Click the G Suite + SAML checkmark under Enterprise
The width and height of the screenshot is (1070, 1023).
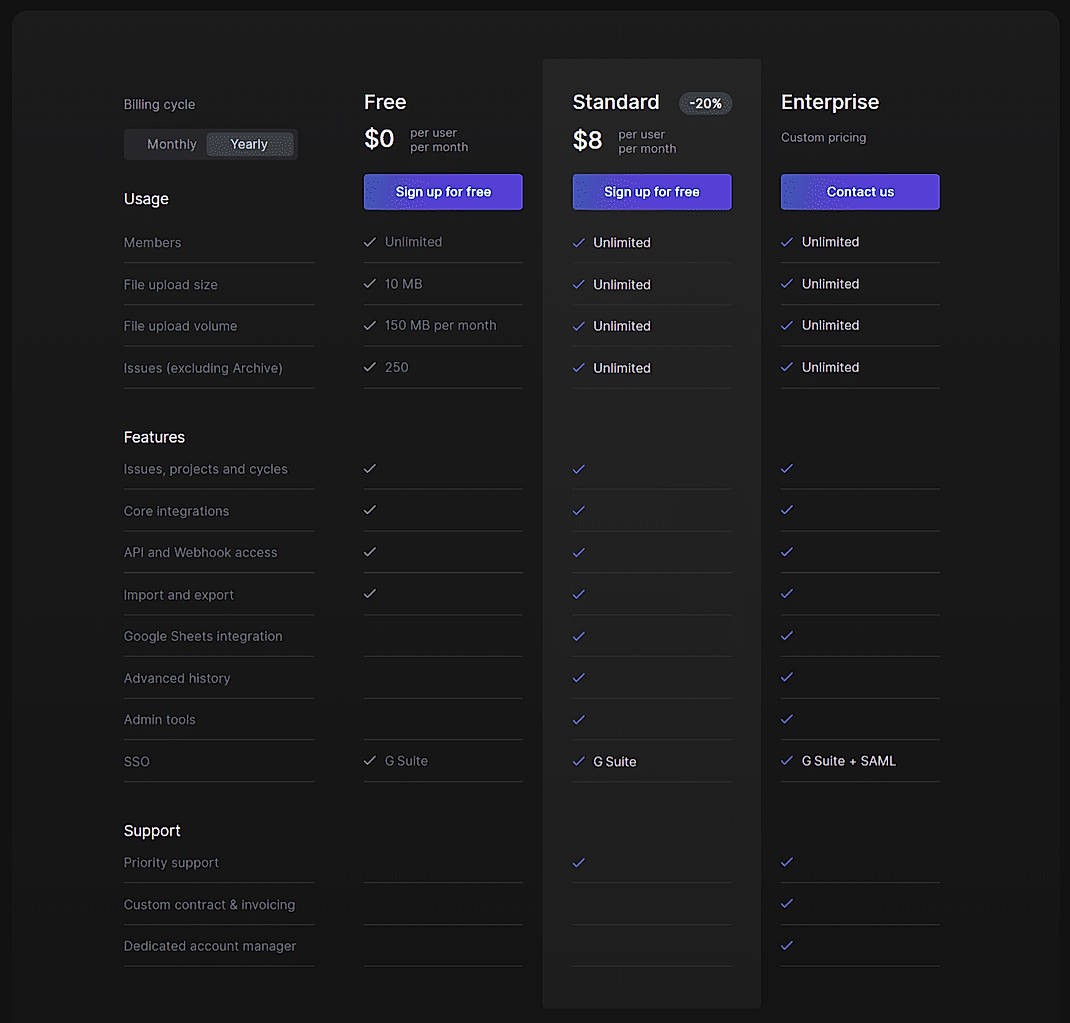tap(787, 761)
